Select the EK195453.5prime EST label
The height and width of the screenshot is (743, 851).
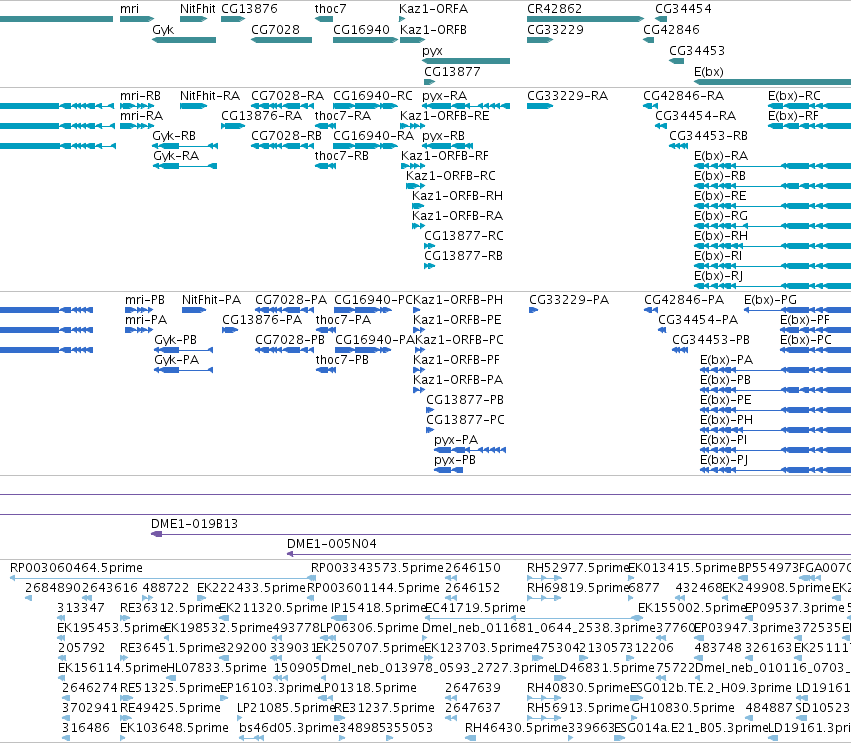[111, 628]
